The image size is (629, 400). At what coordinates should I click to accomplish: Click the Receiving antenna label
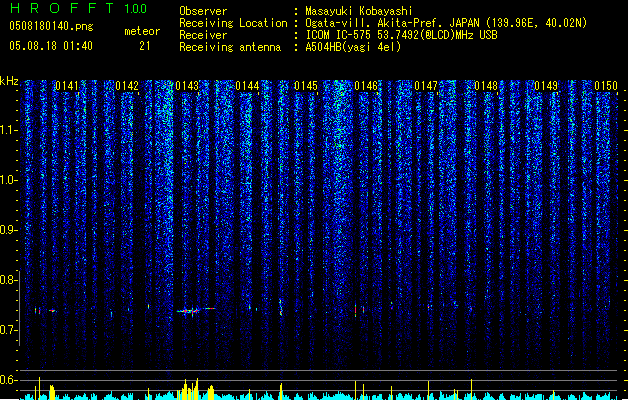[x=230, y=47]
